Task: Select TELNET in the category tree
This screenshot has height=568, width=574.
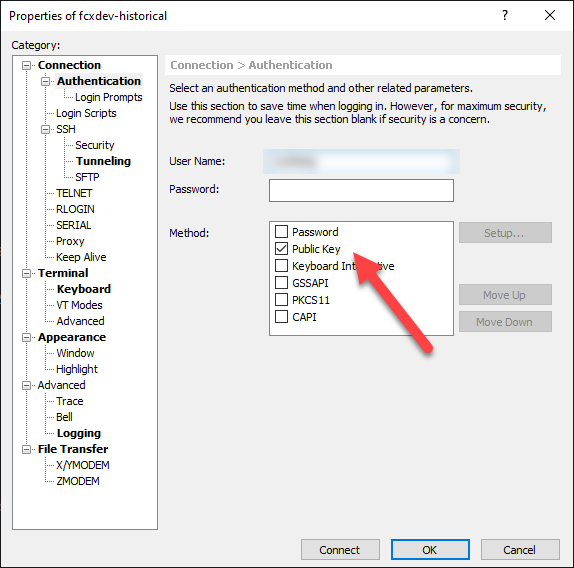Action: pos(74,193)
